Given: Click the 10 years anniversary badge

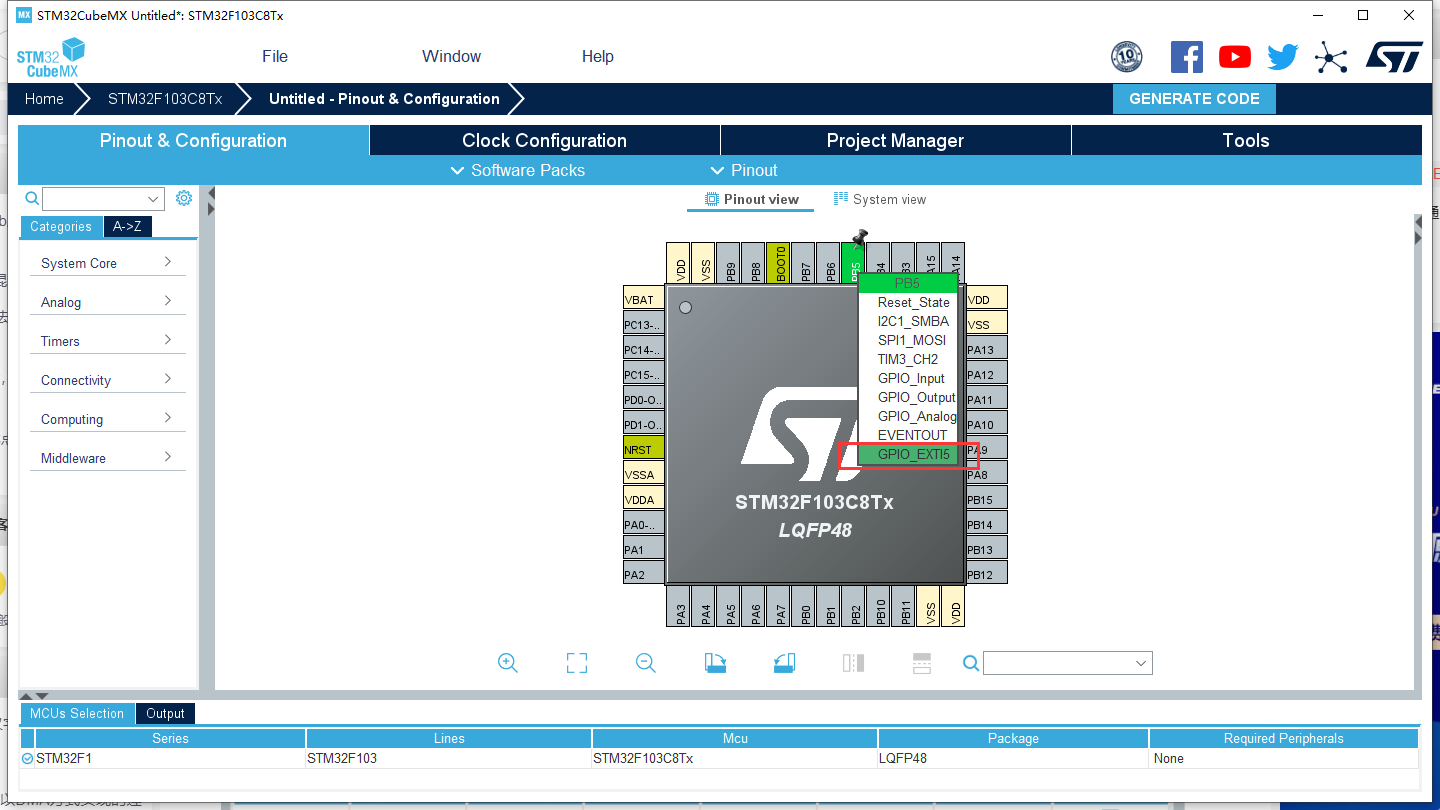Looking at the screenshot, I should click(x=1127, y=57).
